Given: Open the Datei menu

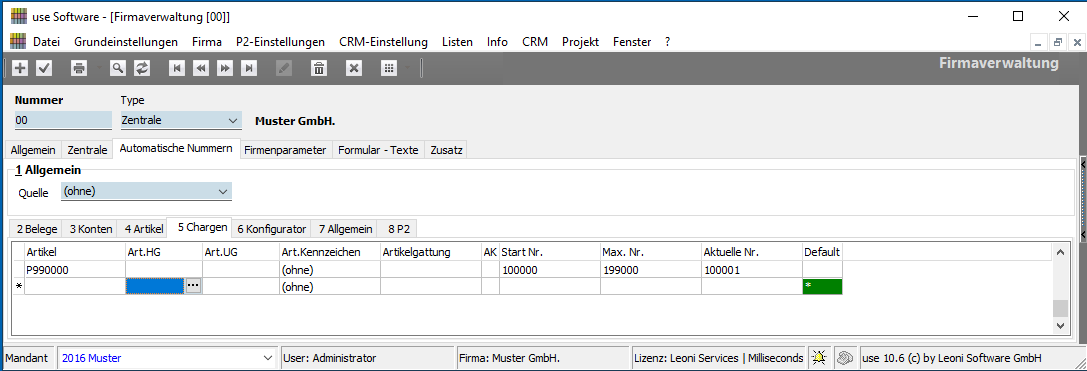Looking at the screenshot, I should (46, 42).
